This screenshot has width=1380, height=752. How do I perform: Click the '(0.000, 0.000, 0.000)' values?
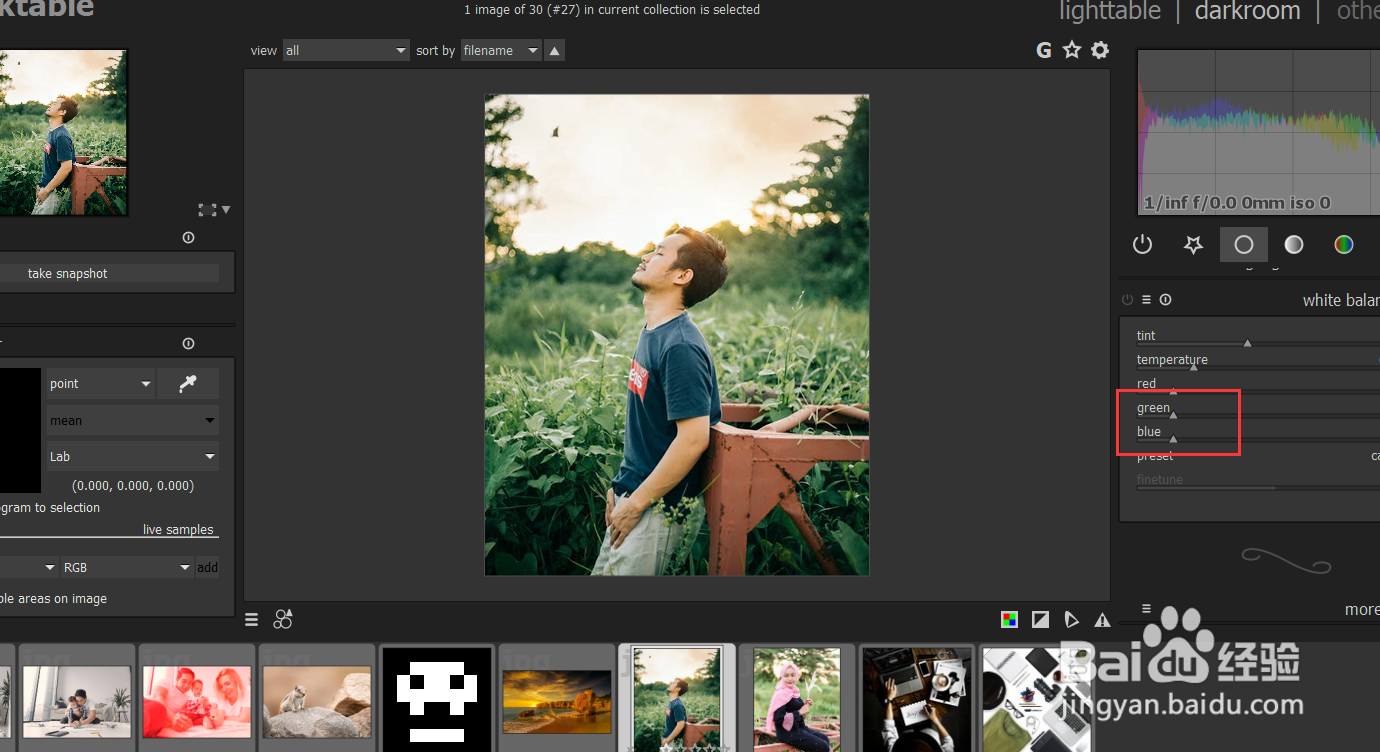(x=133, y=486)
